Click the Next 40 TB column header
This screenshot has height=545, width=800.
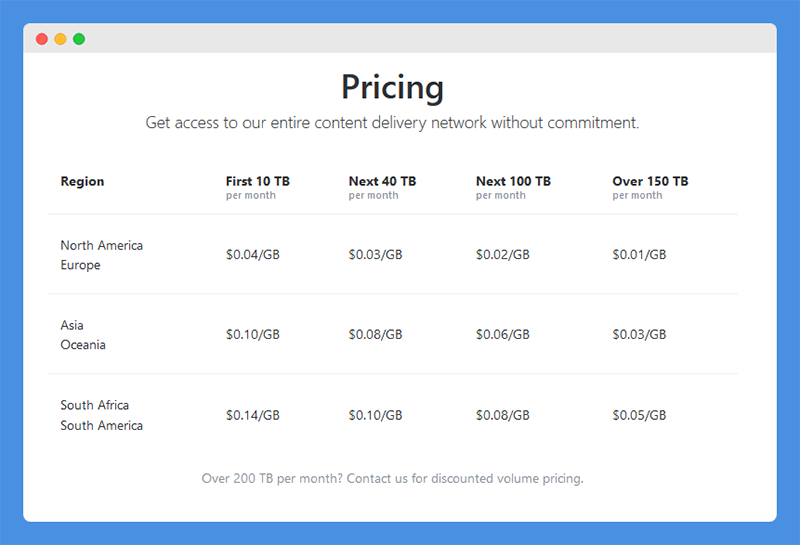click(382, 181)
